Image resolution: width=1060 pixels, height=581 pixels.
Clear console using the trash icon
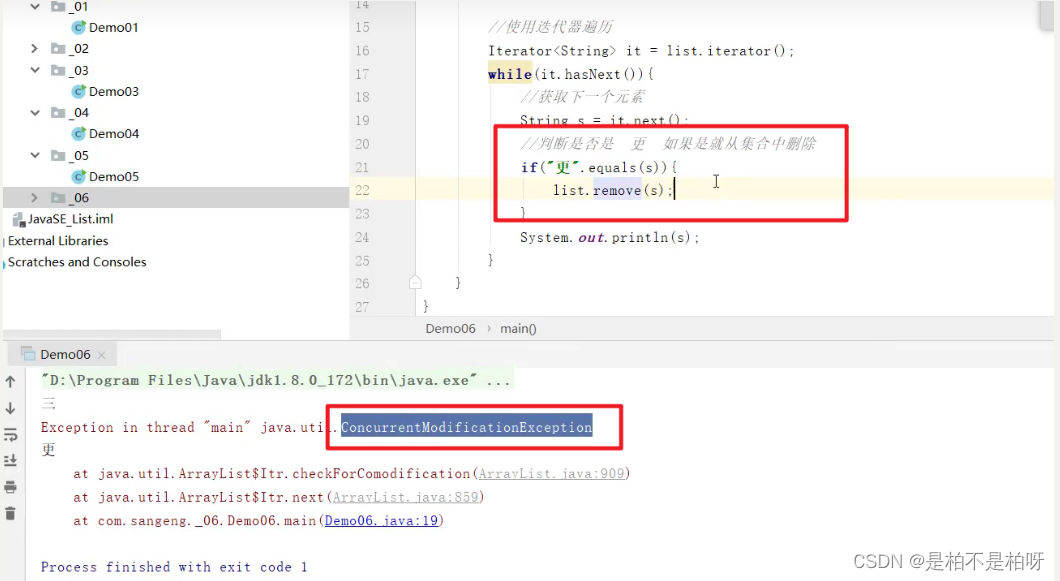[11, 513]
